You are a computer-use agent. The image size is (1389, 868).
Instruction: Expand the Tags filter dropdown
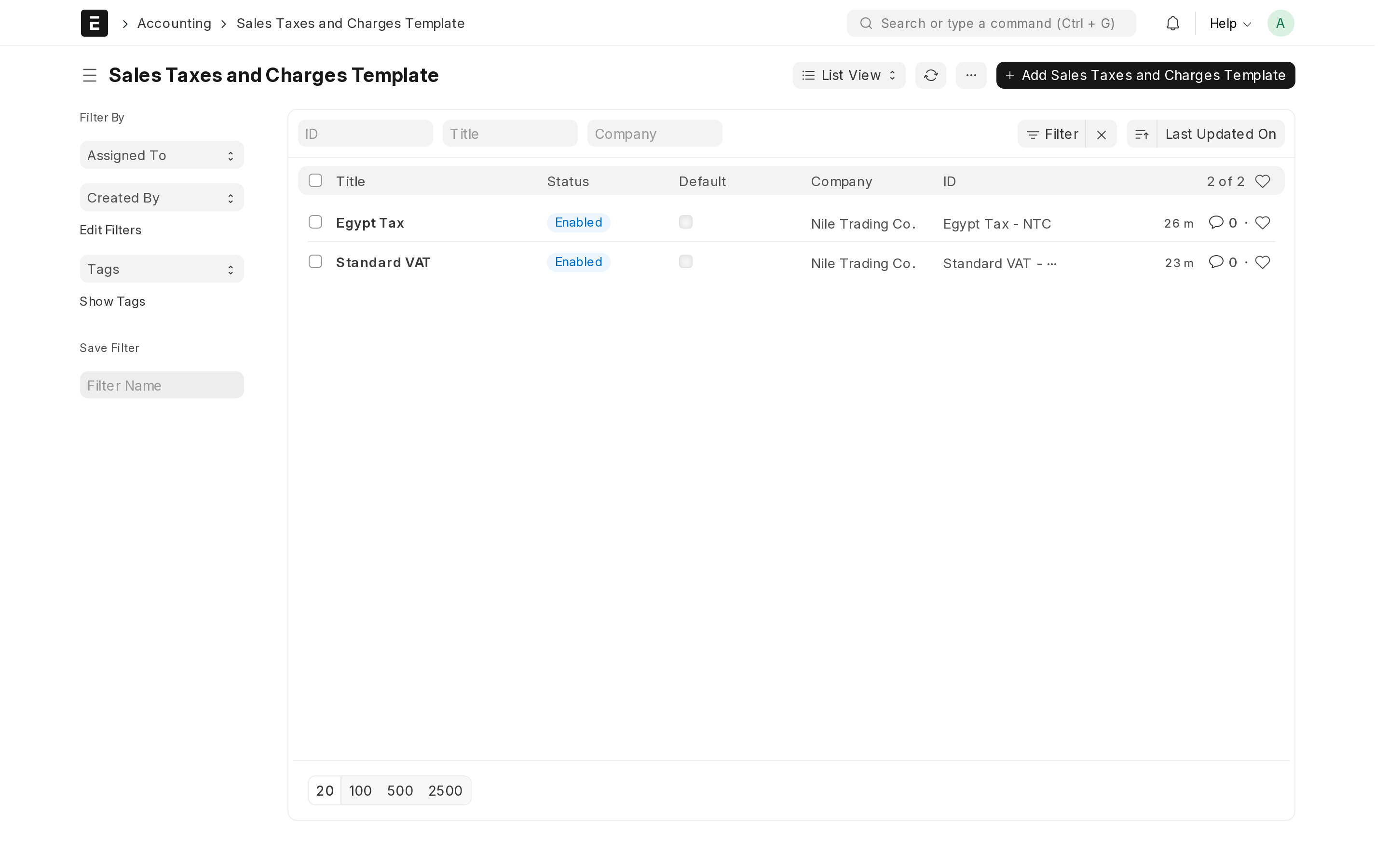(161, 269)
